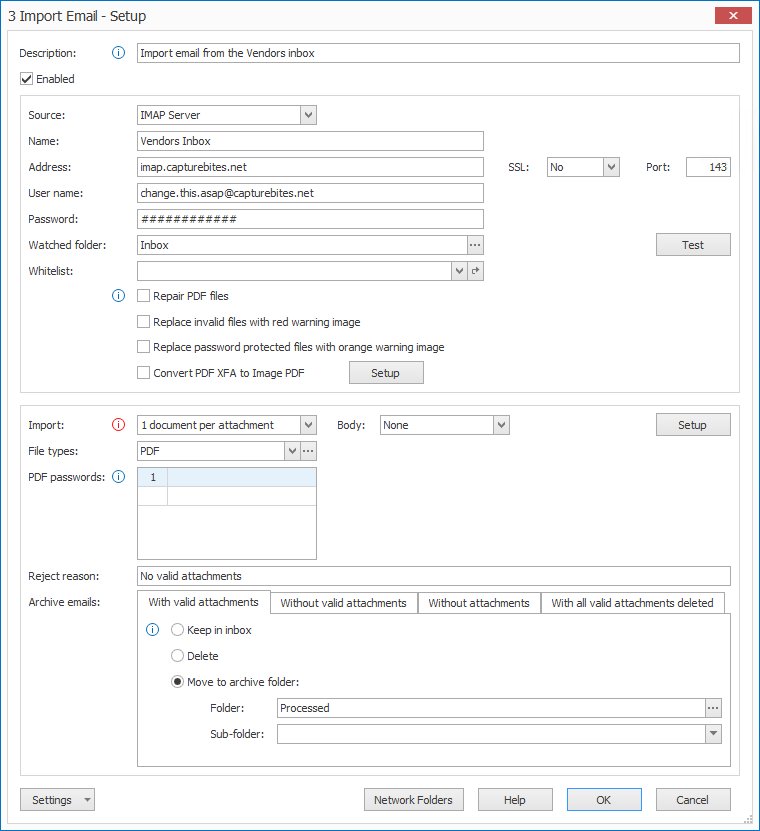
Task: Expand the Whitelist dropdown
Action: coord(459,271)
